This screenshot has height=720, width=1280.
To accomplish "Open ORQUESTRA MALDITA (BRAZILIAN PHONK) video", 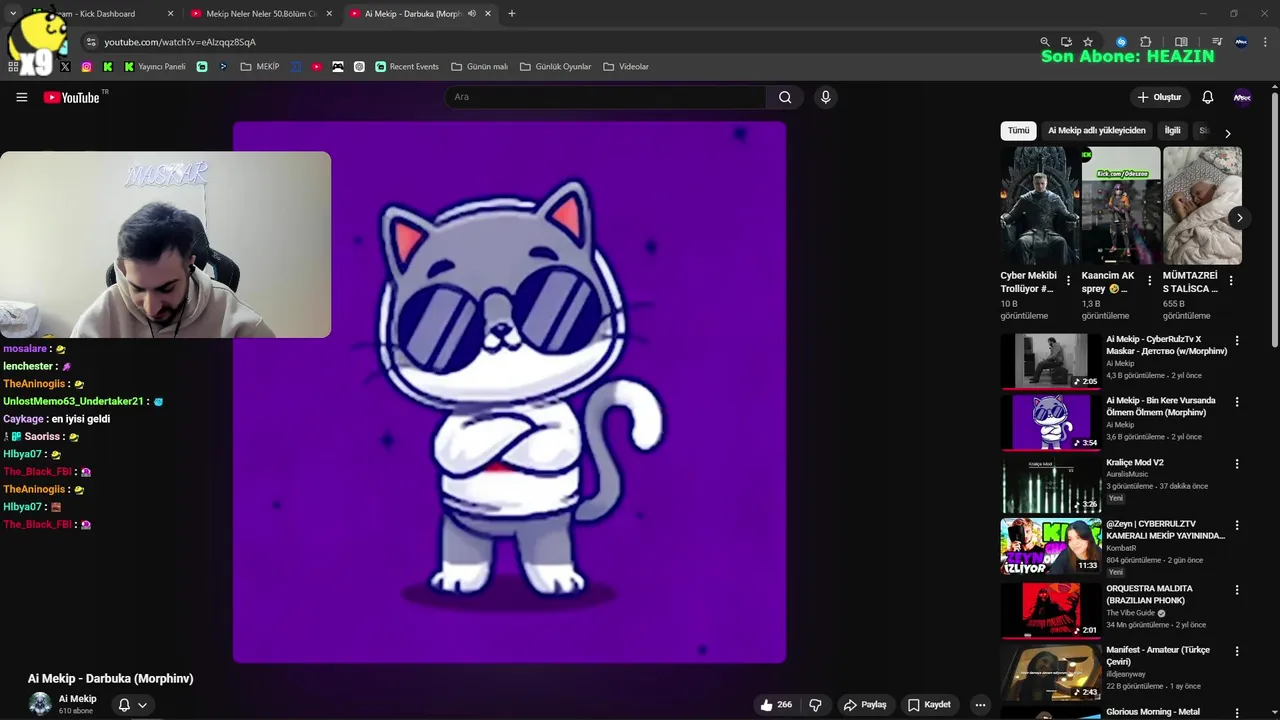I will pos(1149,594).
